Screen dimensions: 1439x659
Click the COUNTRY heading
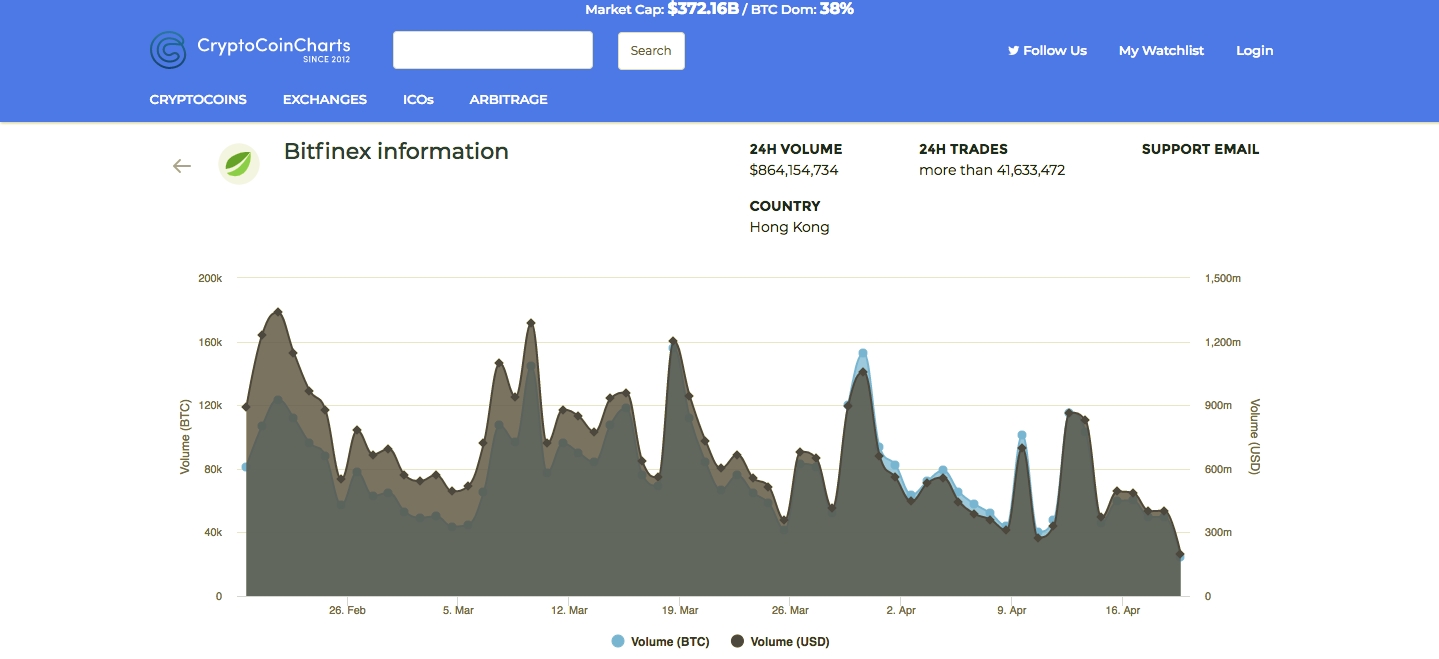(x=785, y=206)
